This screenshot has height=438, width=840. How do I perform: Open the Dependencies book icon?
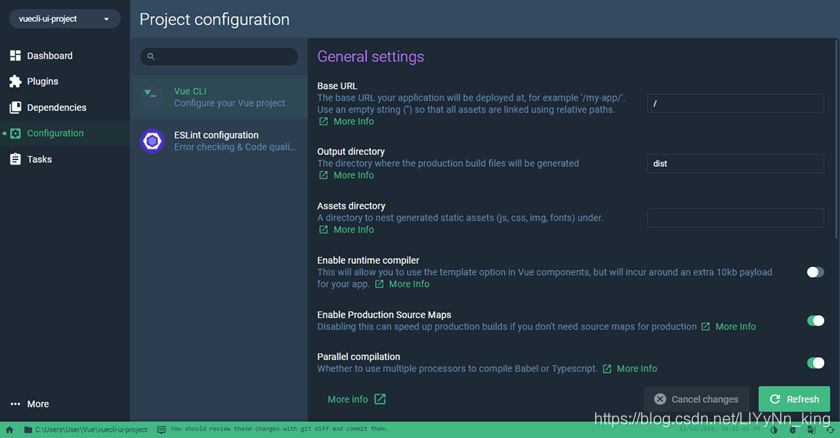click(x=16, y=108)
